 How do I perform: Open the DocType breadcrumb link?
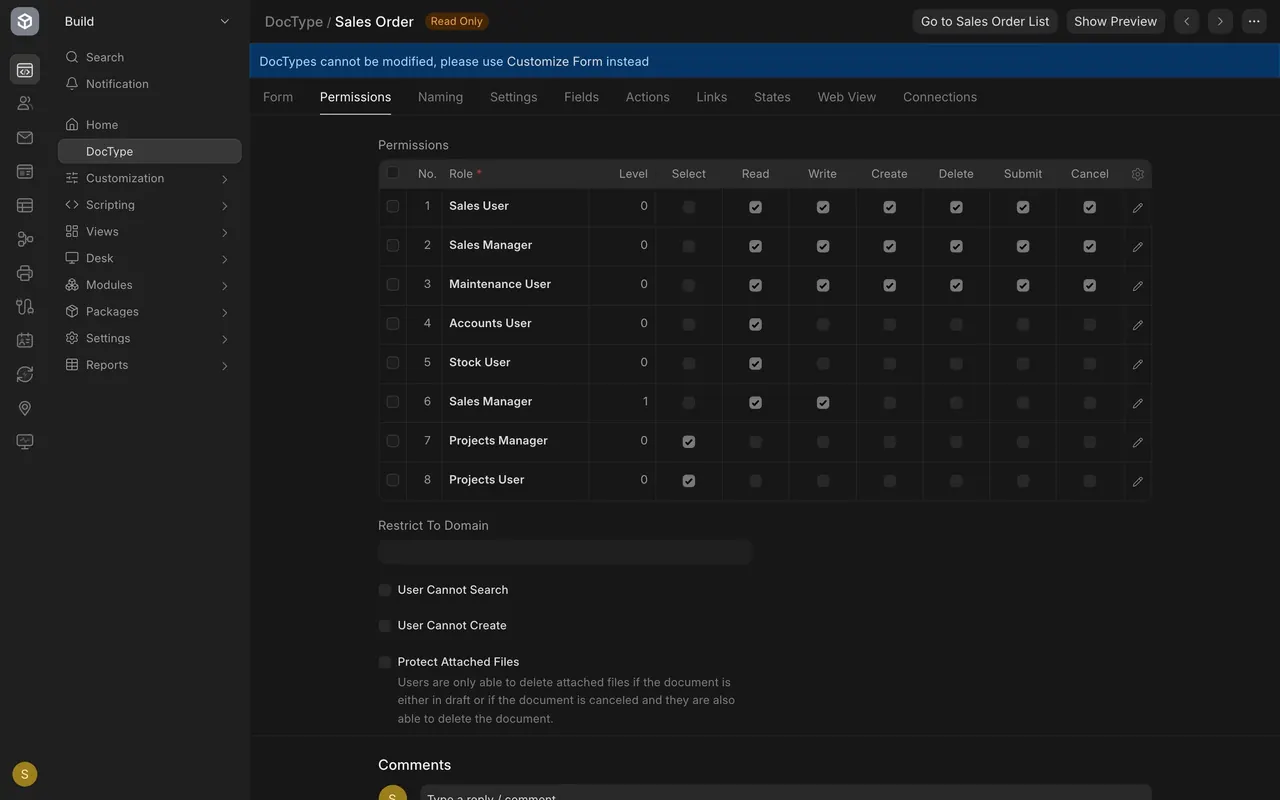coord(293,21)
